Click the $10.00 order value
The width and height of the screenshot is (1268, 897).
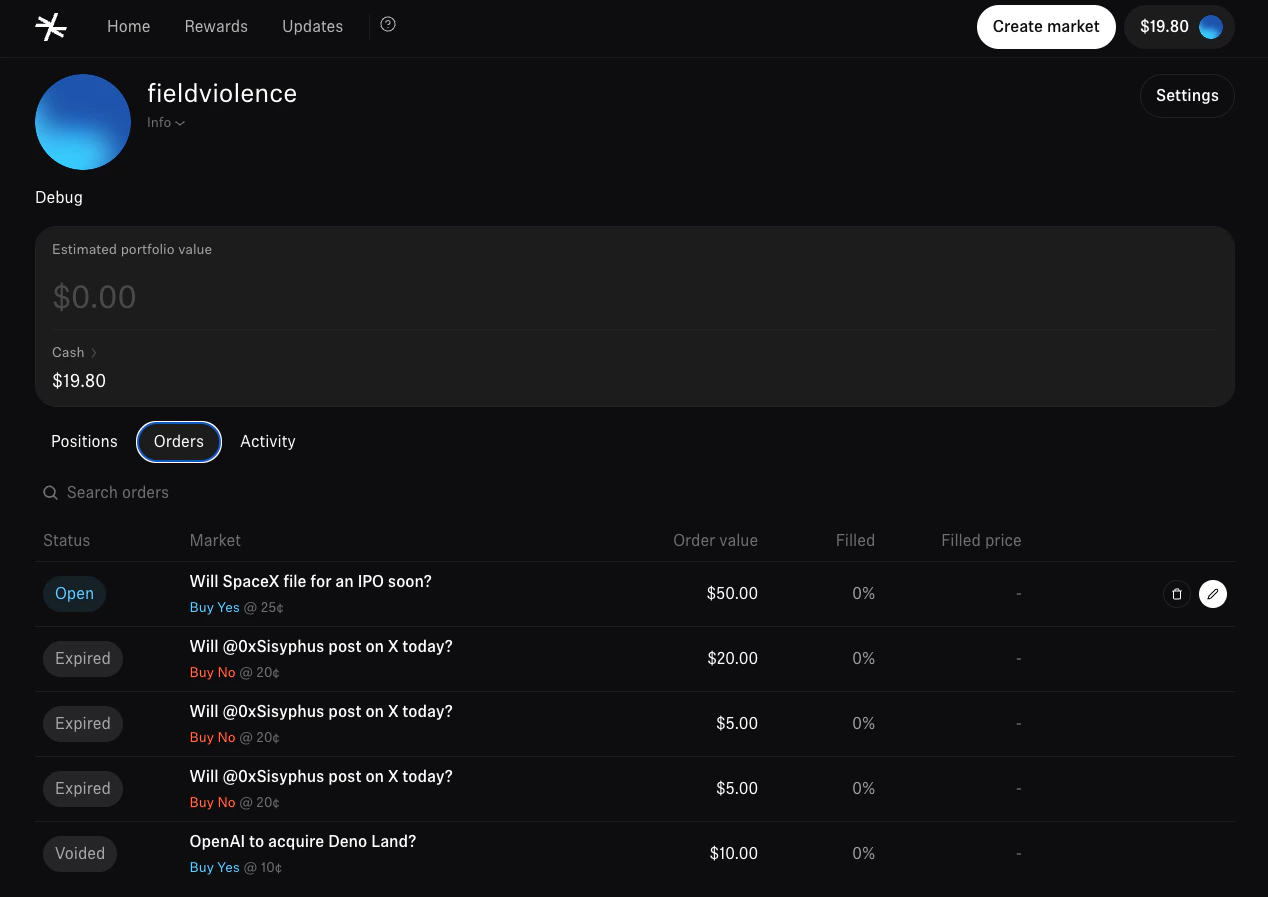coord(734,854)
